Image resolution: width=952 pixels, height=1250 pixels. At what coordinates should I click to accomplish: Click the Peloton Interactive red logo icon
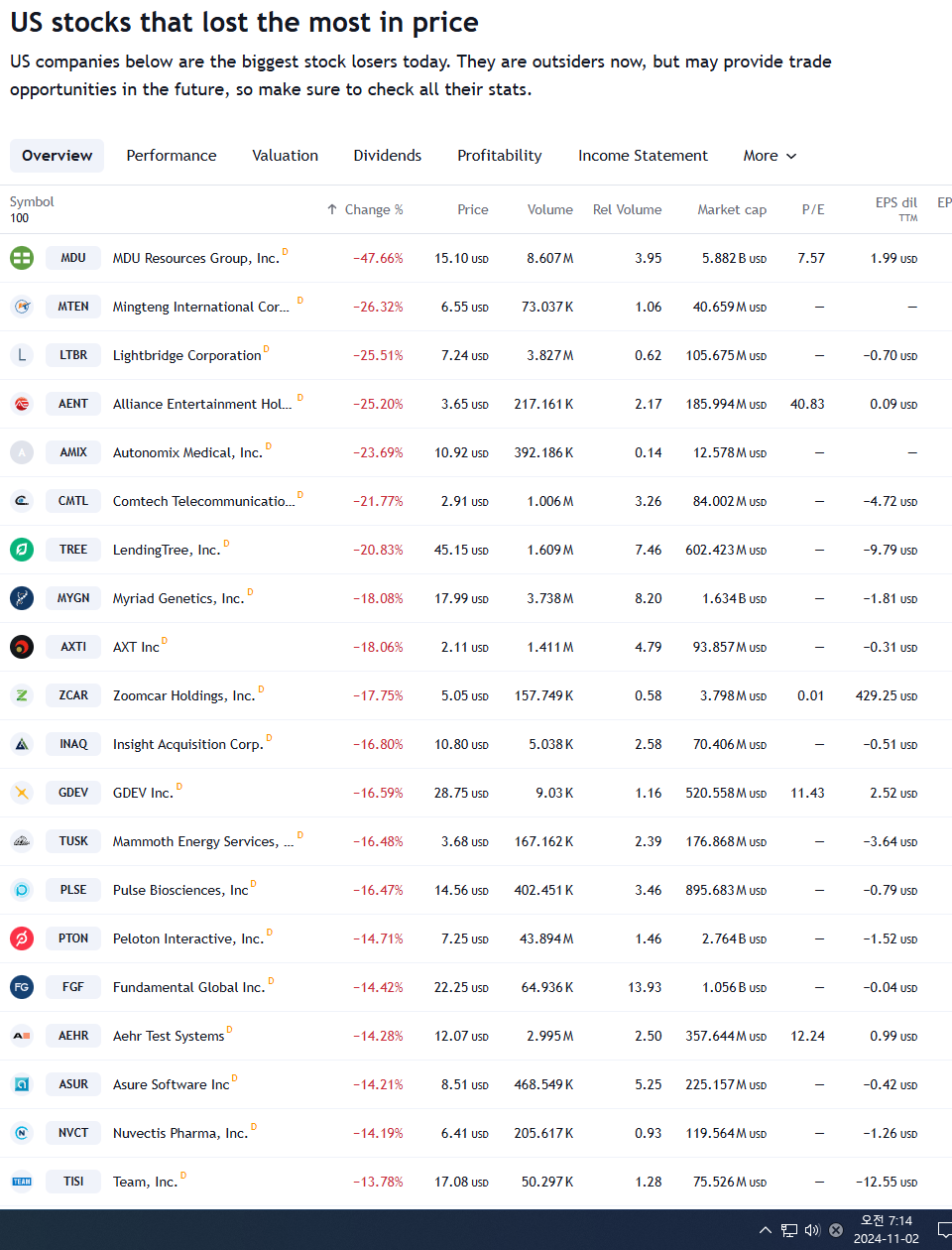[x=22, y=938]
